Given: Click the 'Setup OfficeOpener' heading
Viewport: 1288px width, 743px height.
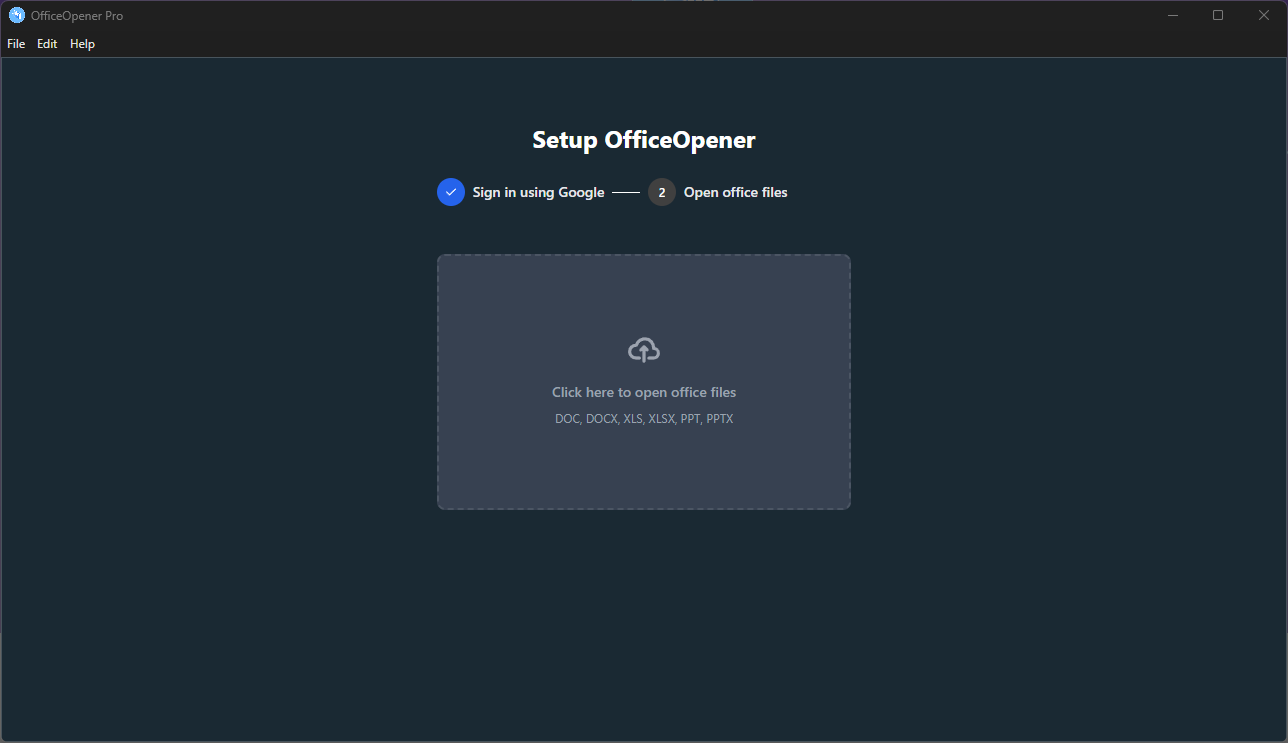Looking at the screenshot, I should [644, 140].
